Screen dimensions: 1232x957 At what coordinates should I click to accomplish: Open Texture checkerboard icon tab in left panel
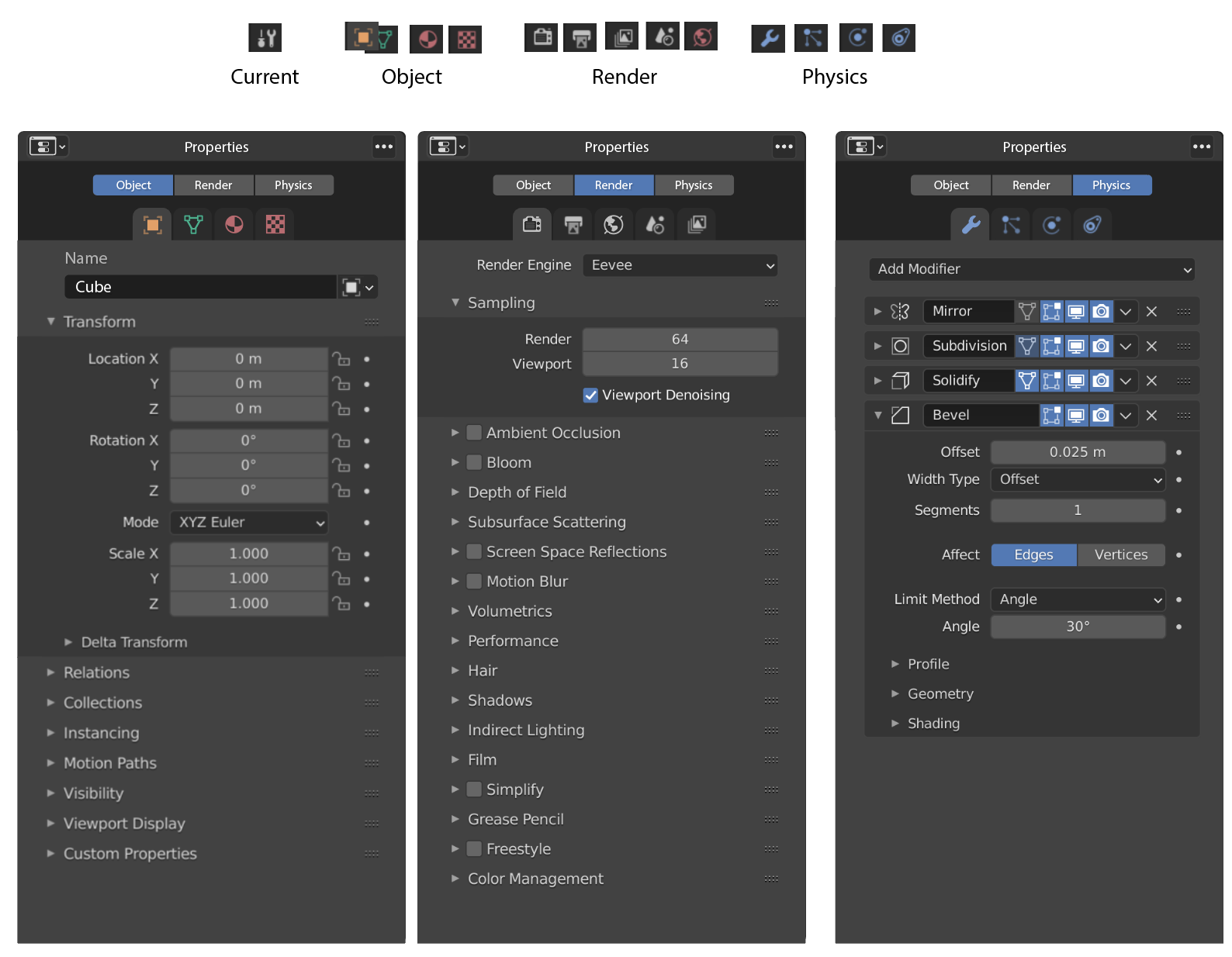275,225
